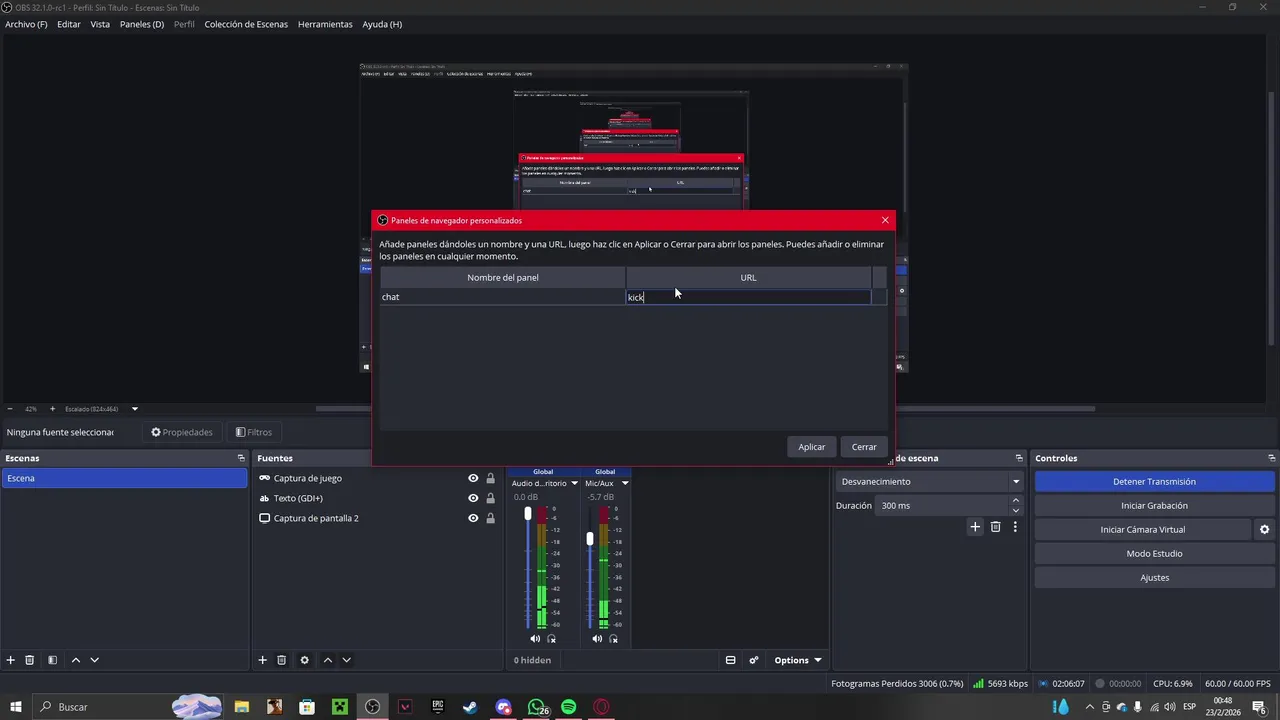Open transition properties three-dot menu
Image resolution: width=1280 pixels, height=720 pixels.
click(1015, 527)
